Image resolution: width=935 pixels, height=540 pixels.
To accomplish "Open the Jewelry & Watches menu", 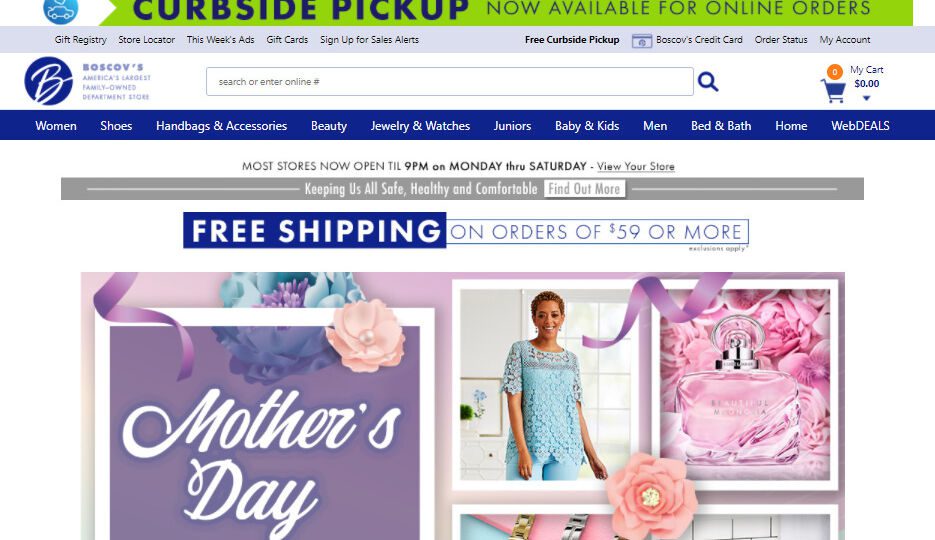I will coord(420,126).
